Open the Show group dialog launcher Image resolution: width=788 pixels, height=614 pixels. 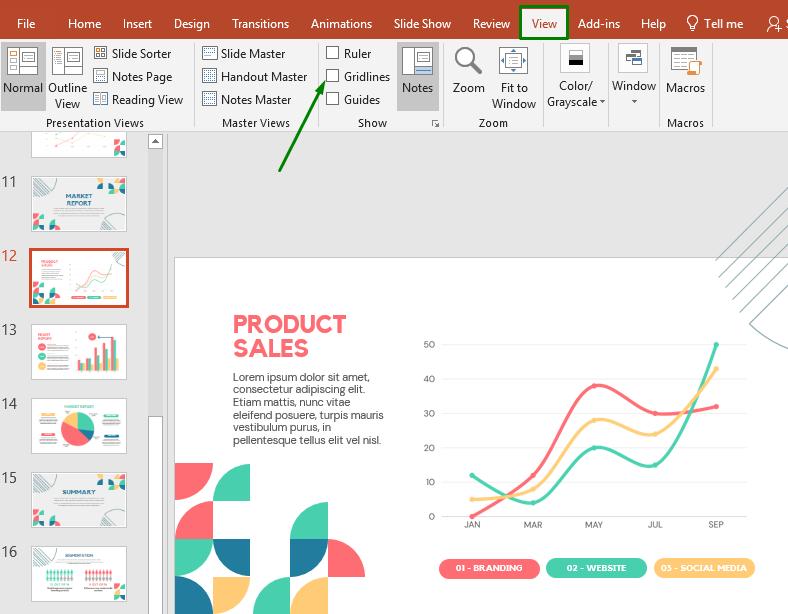point(435,124)
